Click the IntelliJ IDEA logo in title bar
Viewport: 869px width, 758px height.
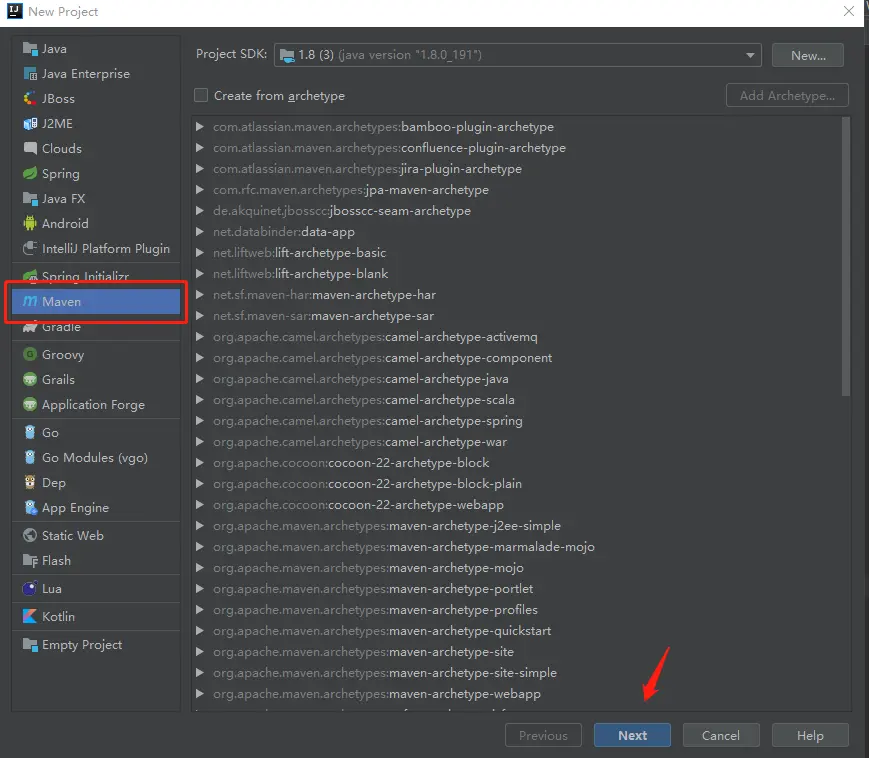coord(15,11)
